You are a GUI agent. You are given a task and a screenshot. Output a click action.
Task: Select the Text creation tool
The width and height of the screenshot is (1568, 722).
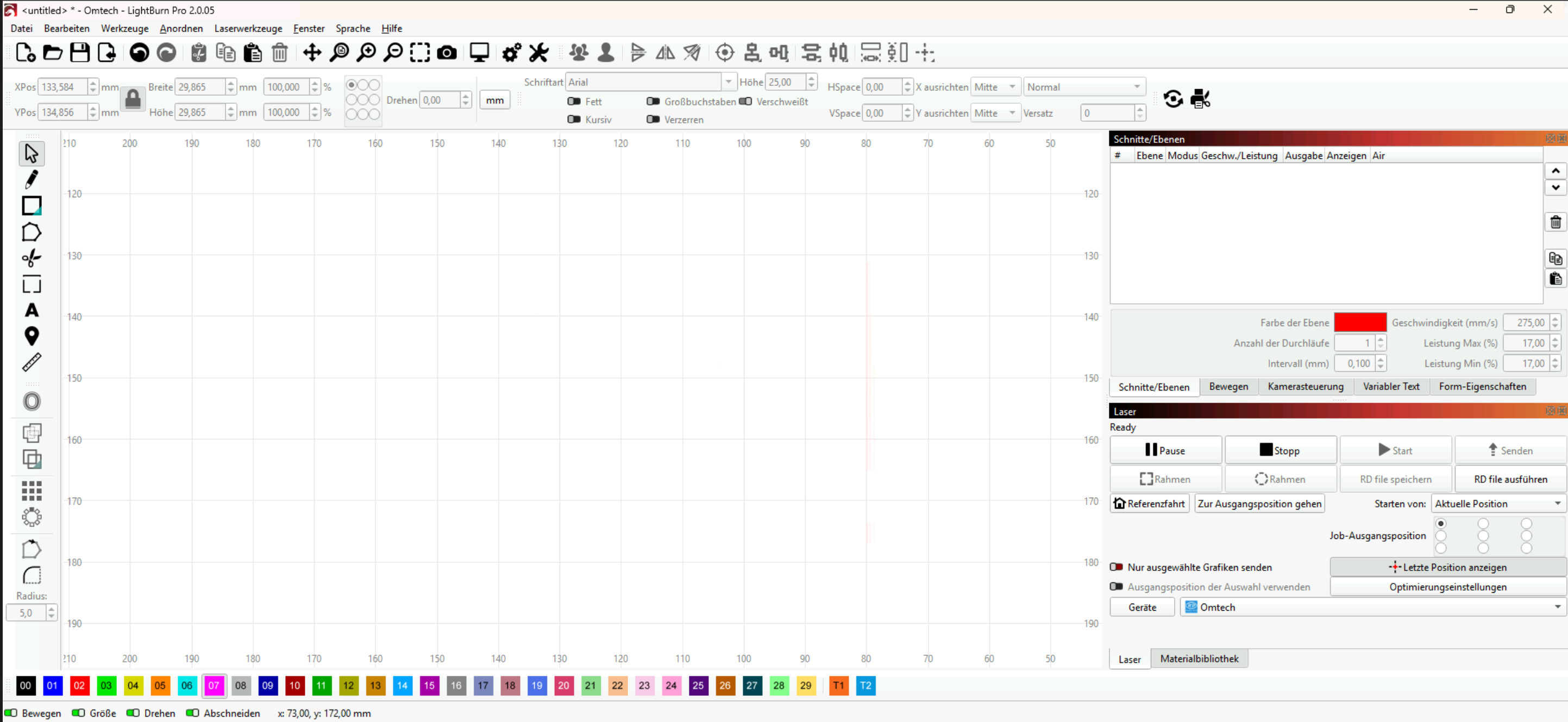pos(31,310)
